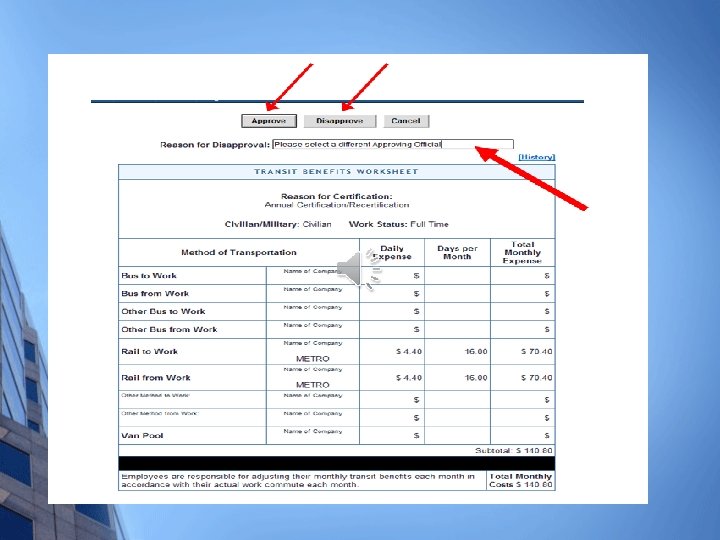Click Name of Company cell in Bus from Work row
Viewport: 720px width, 540px height.
tap(313, 293)
